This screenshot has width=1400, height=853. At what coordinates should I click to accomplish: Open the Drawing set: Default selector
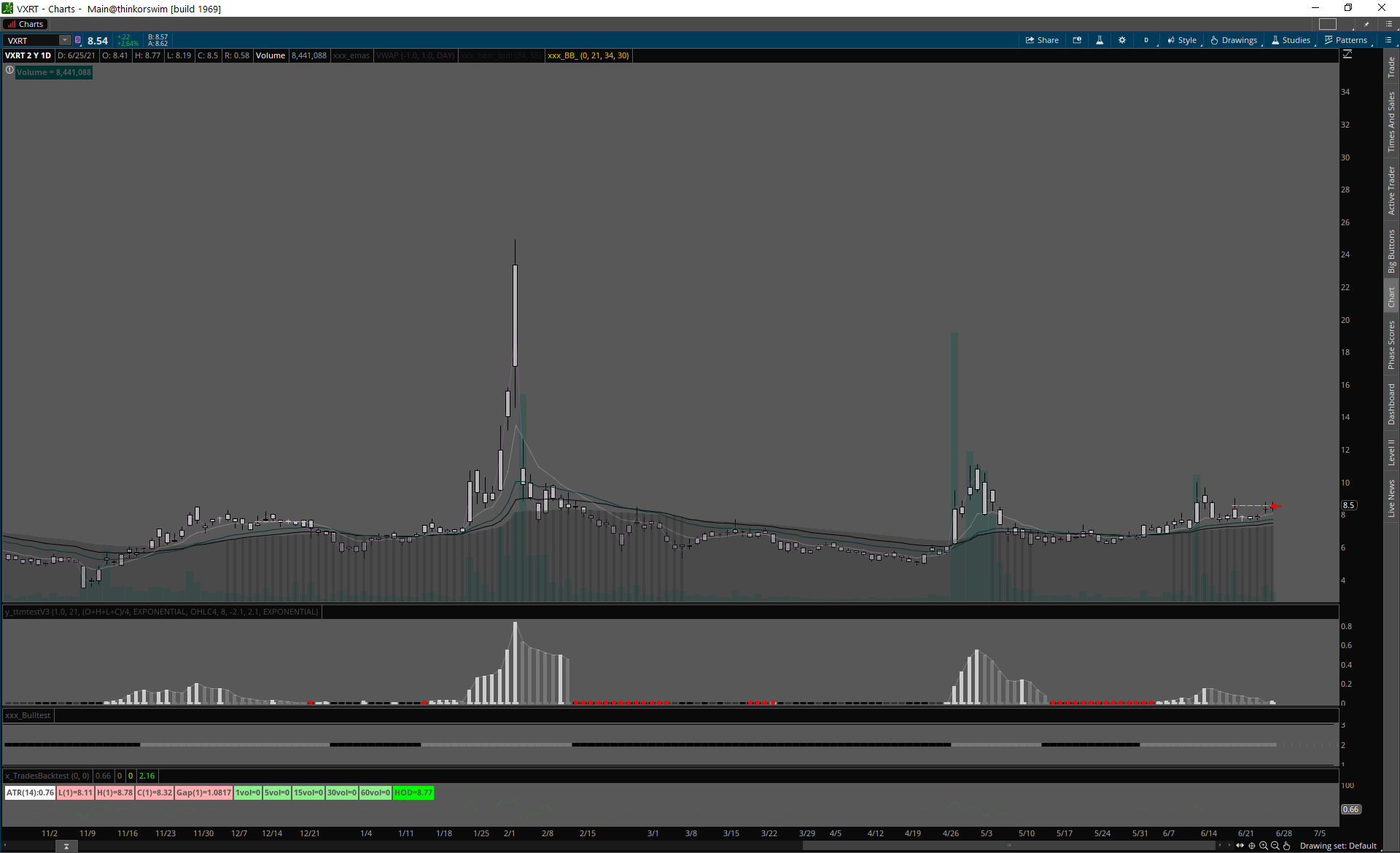coord(1337,846)
